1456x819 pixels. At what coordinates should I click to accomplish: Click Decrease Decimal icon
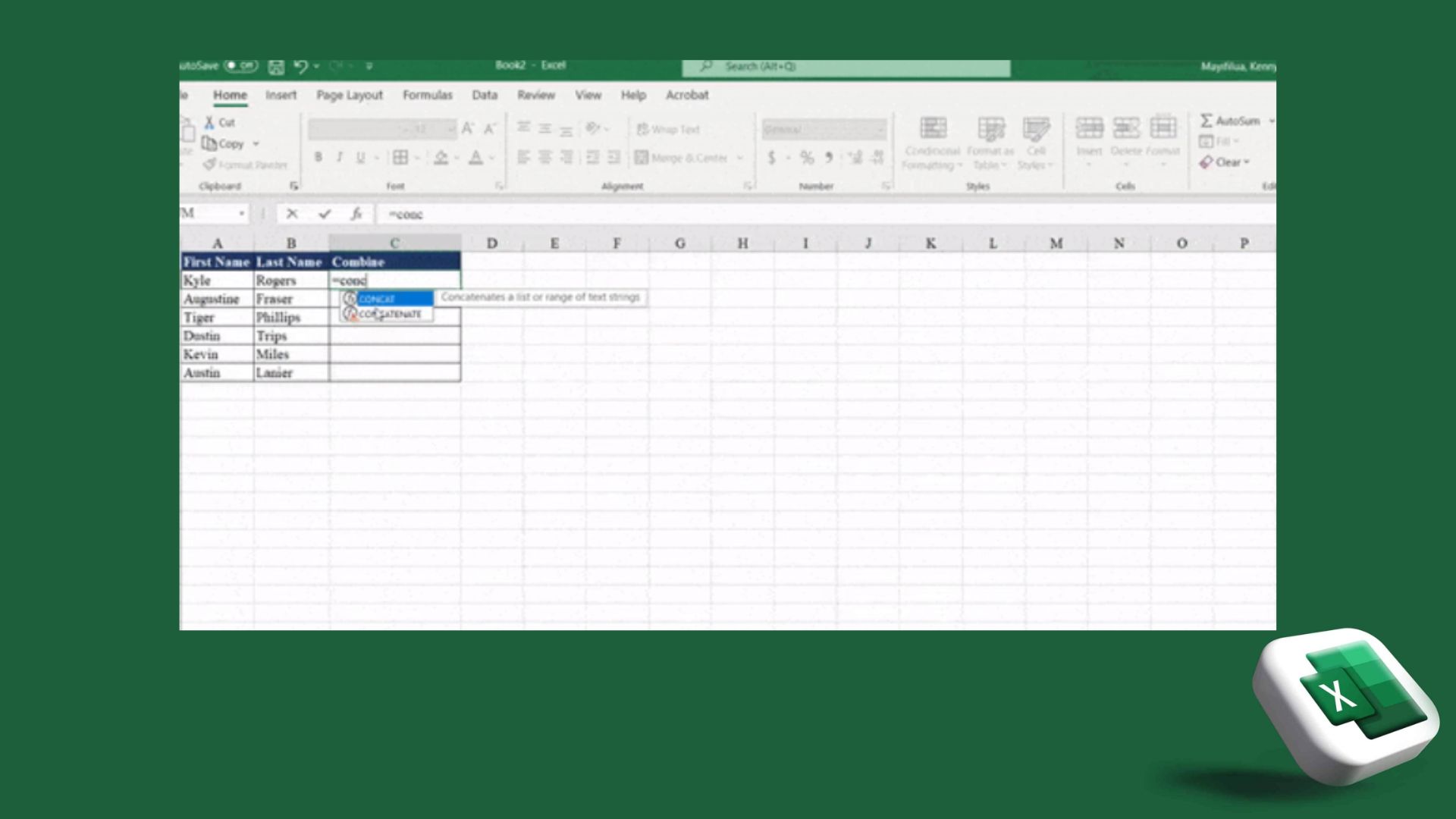(x=877, y=158)
